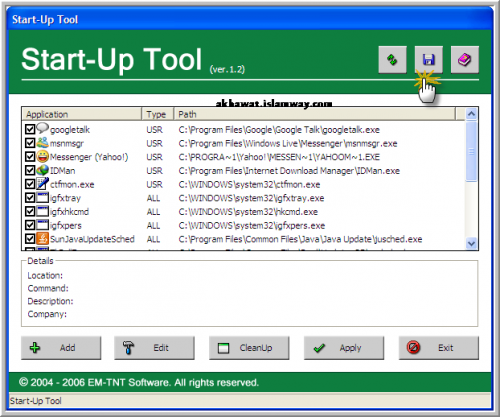Select the SunJavaUpdateSched Java icon
This screenshot has width=500, height=417.
(x=42, y=238)
